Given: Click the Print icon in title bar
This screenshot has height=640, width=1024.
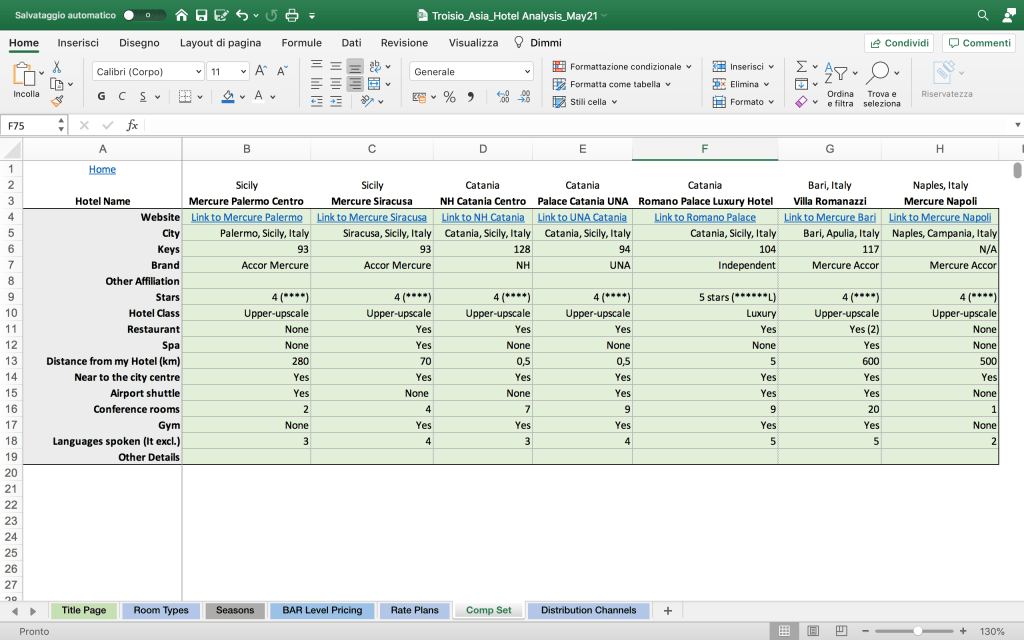Looking at the screenshot, I should coord(292,16).
